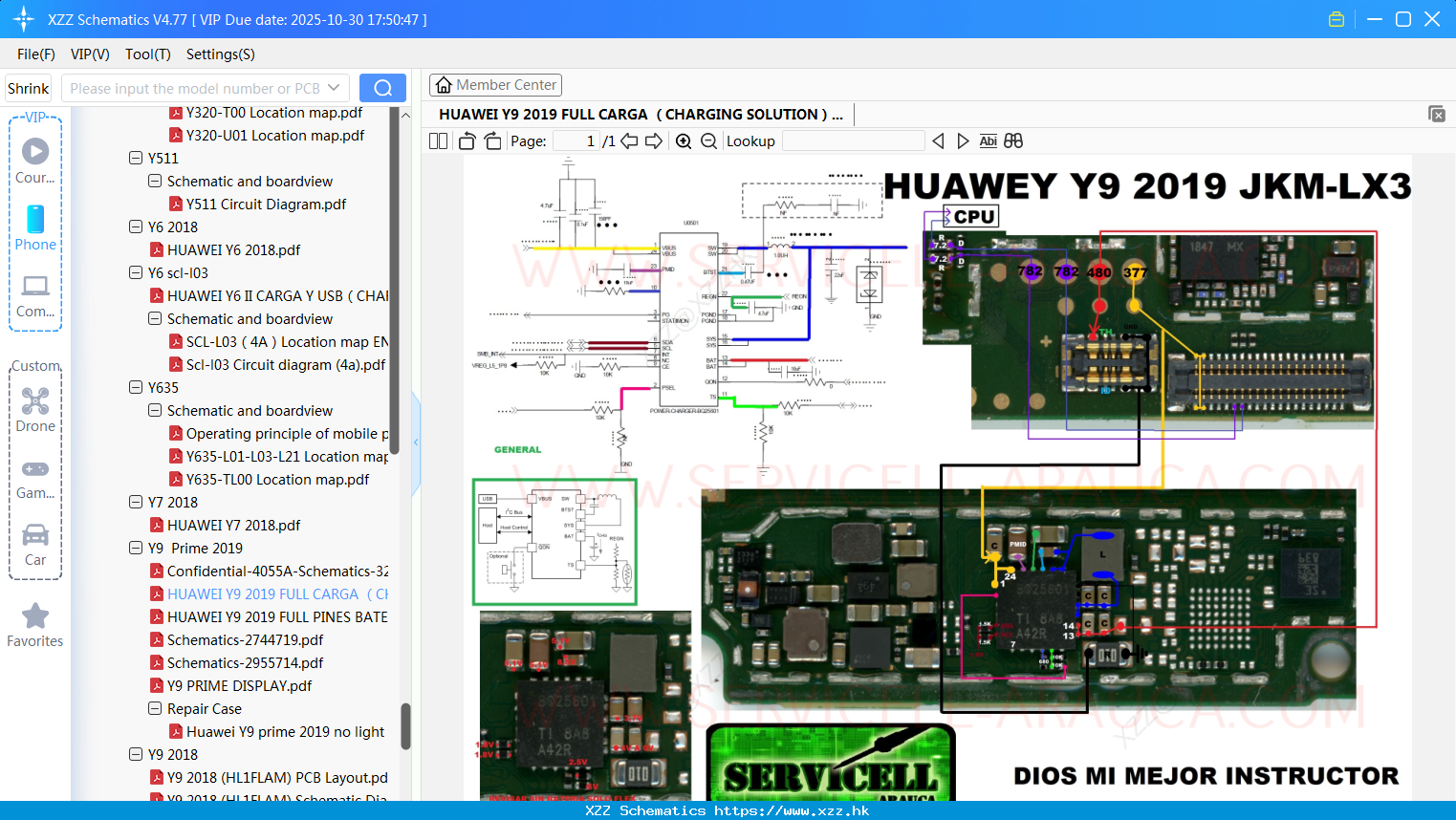
Task: Open the Settings(S) menu
Action: pos(221,54)
